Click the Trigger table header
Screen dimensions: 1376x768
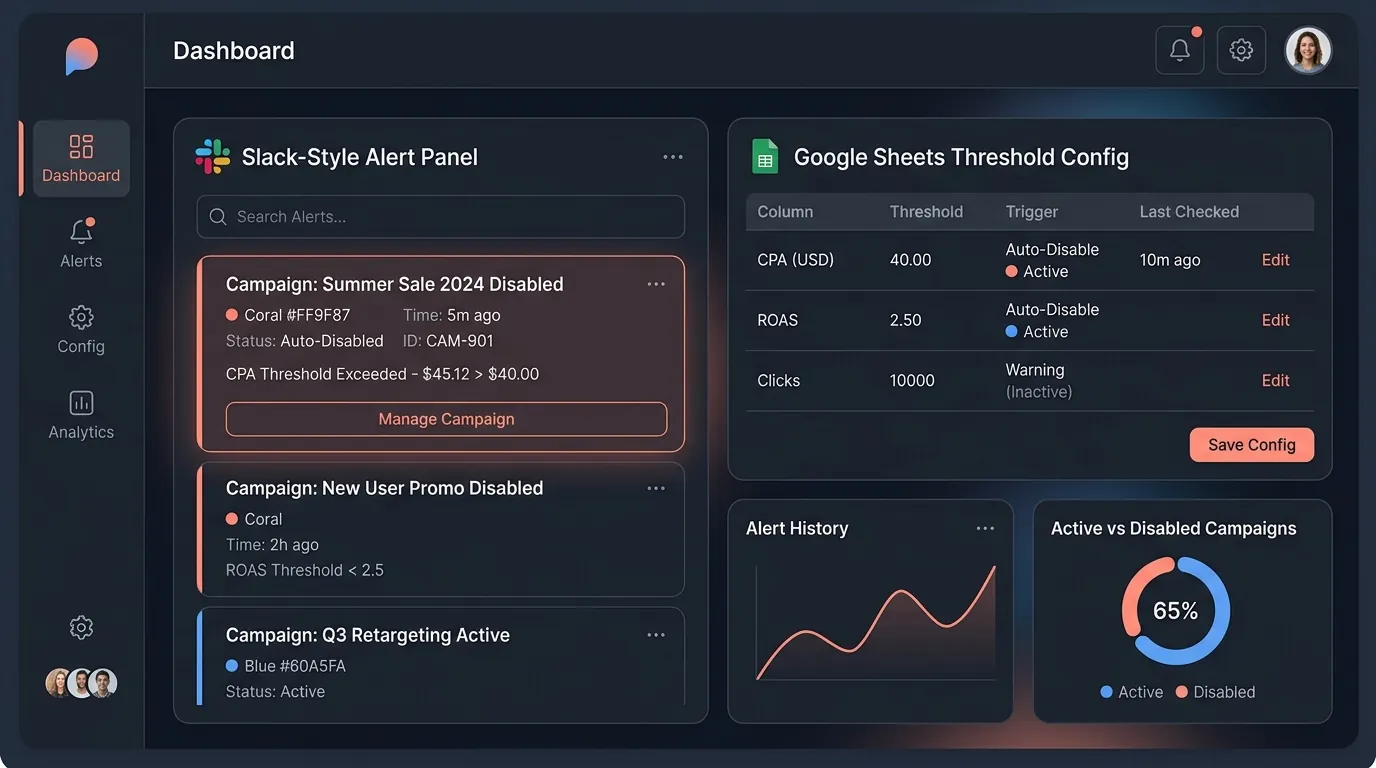(1031, 212)
